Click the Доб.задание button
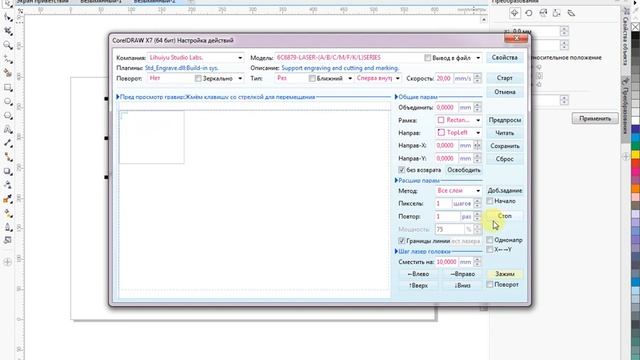The width and height of the screenshot is (640, 360). (x=504, y=191)
